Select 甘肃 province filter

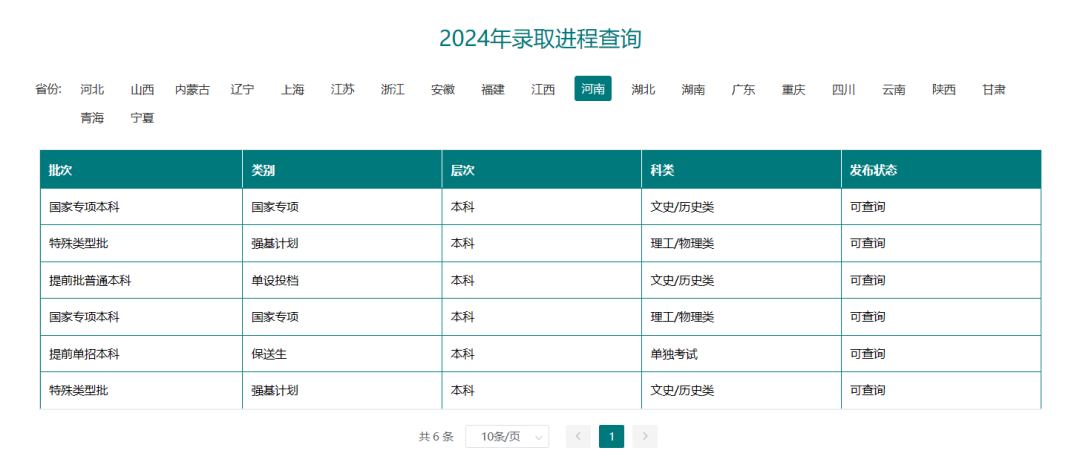click(993, 89)
